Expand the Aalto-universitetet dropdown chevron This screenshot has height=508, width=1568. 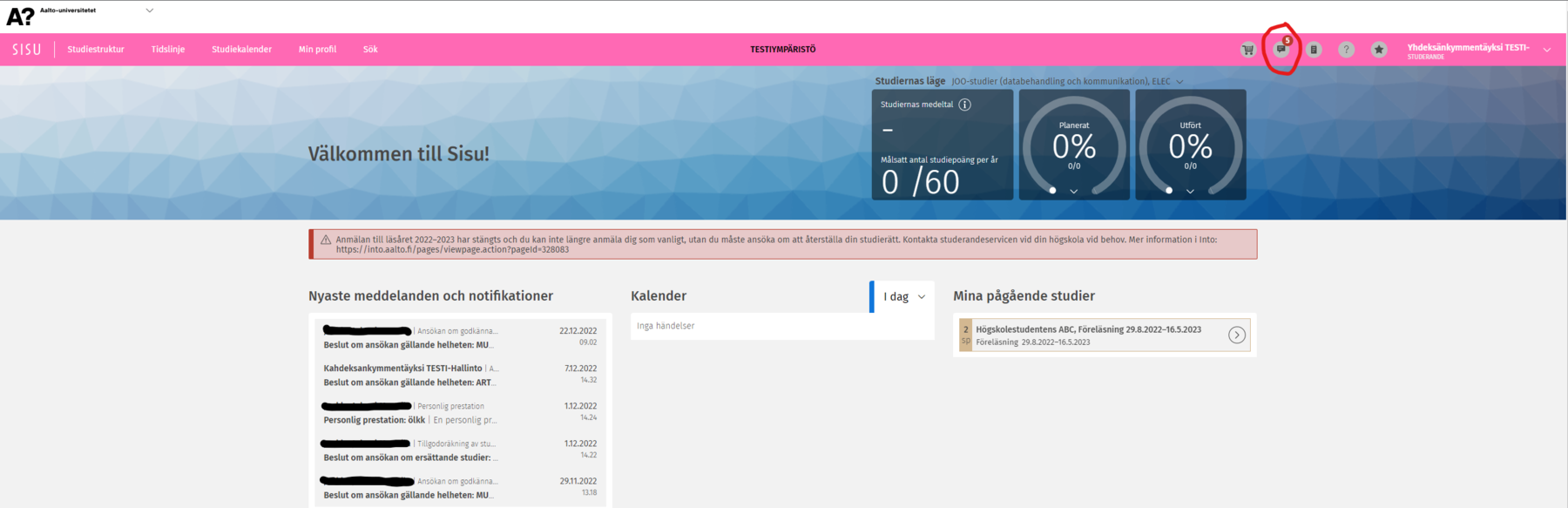pyautogui.click(x=149, y=11)
